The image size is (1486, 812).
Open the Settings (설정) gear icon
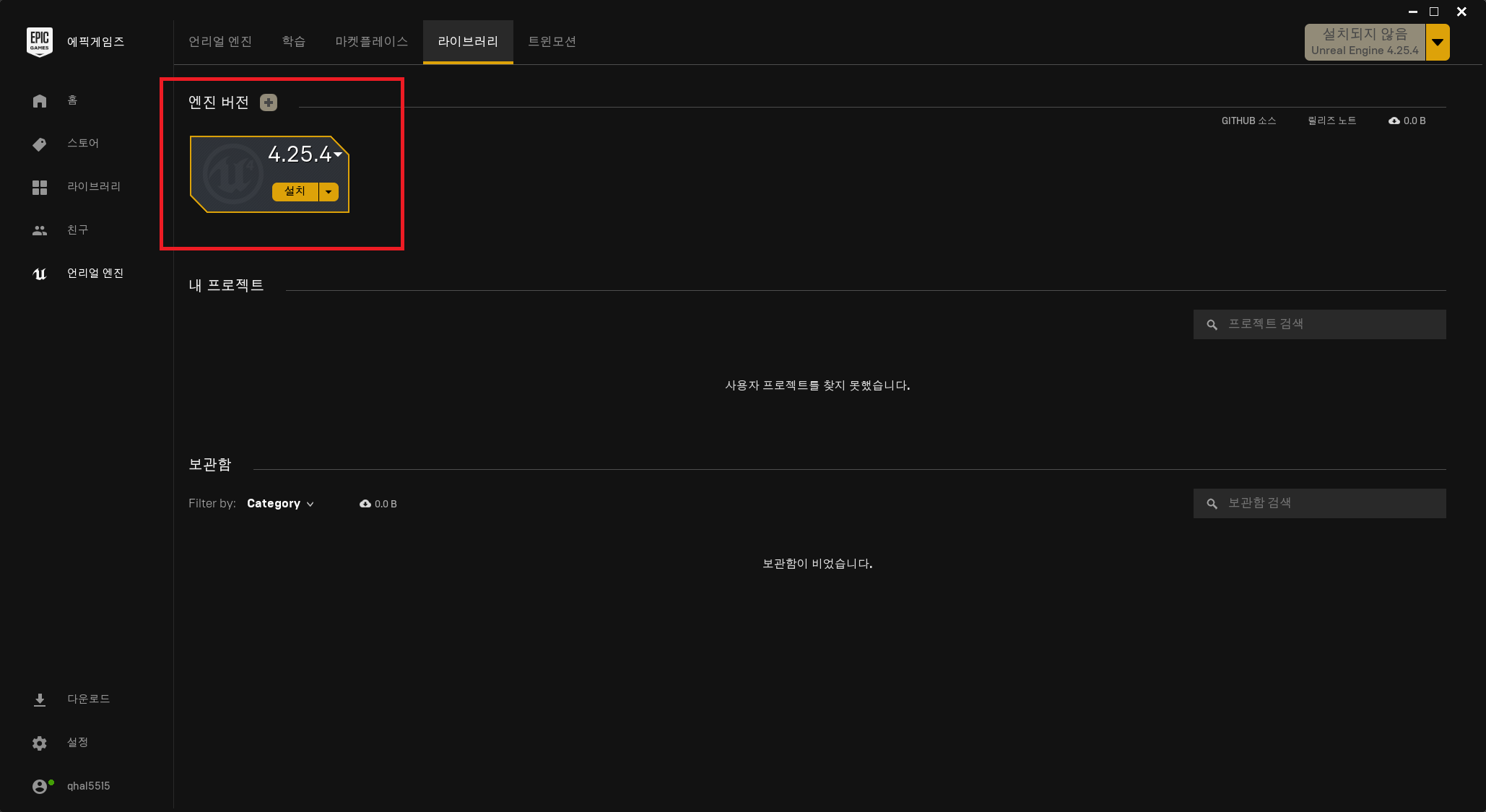(x=39, y=743)
